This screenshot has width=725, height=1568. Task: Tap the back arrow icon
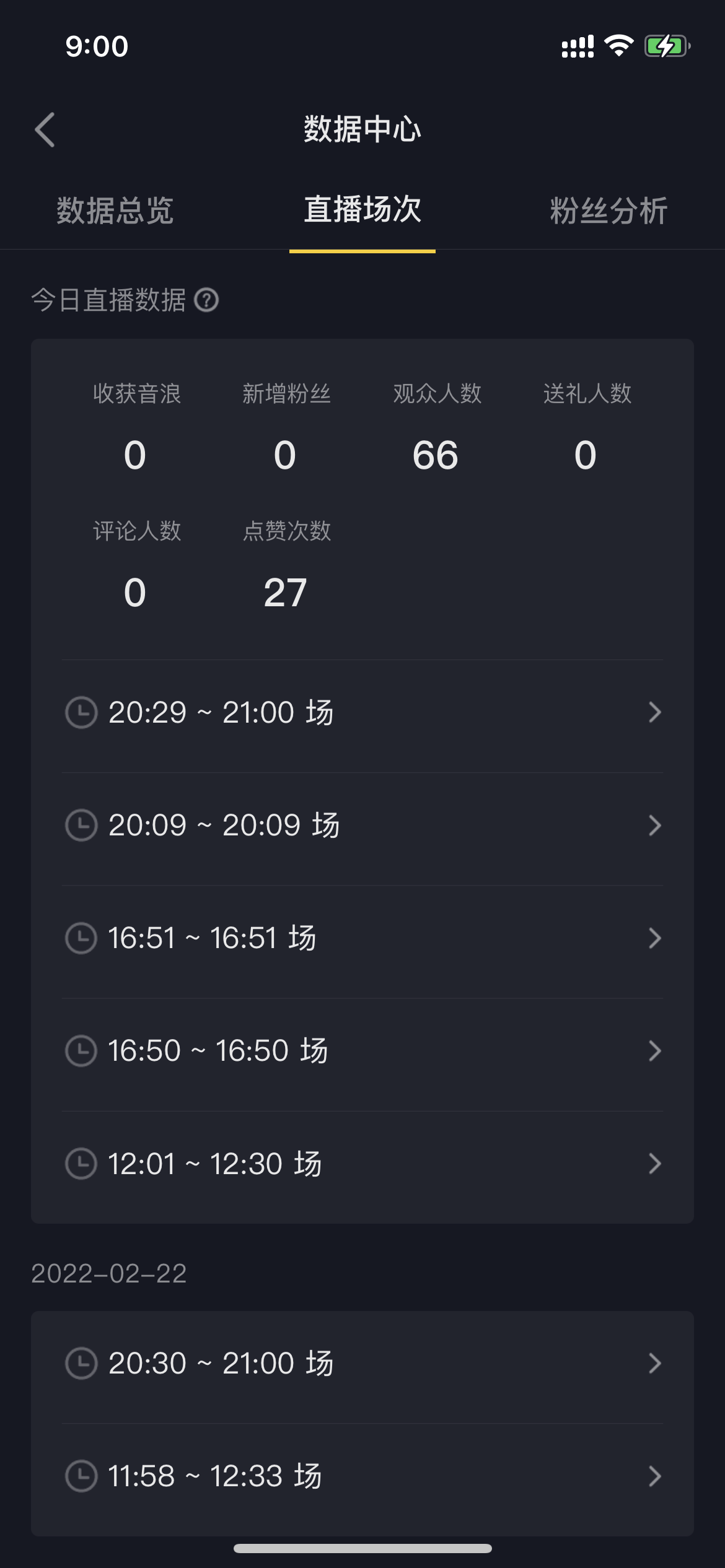(x=45, y=130)
